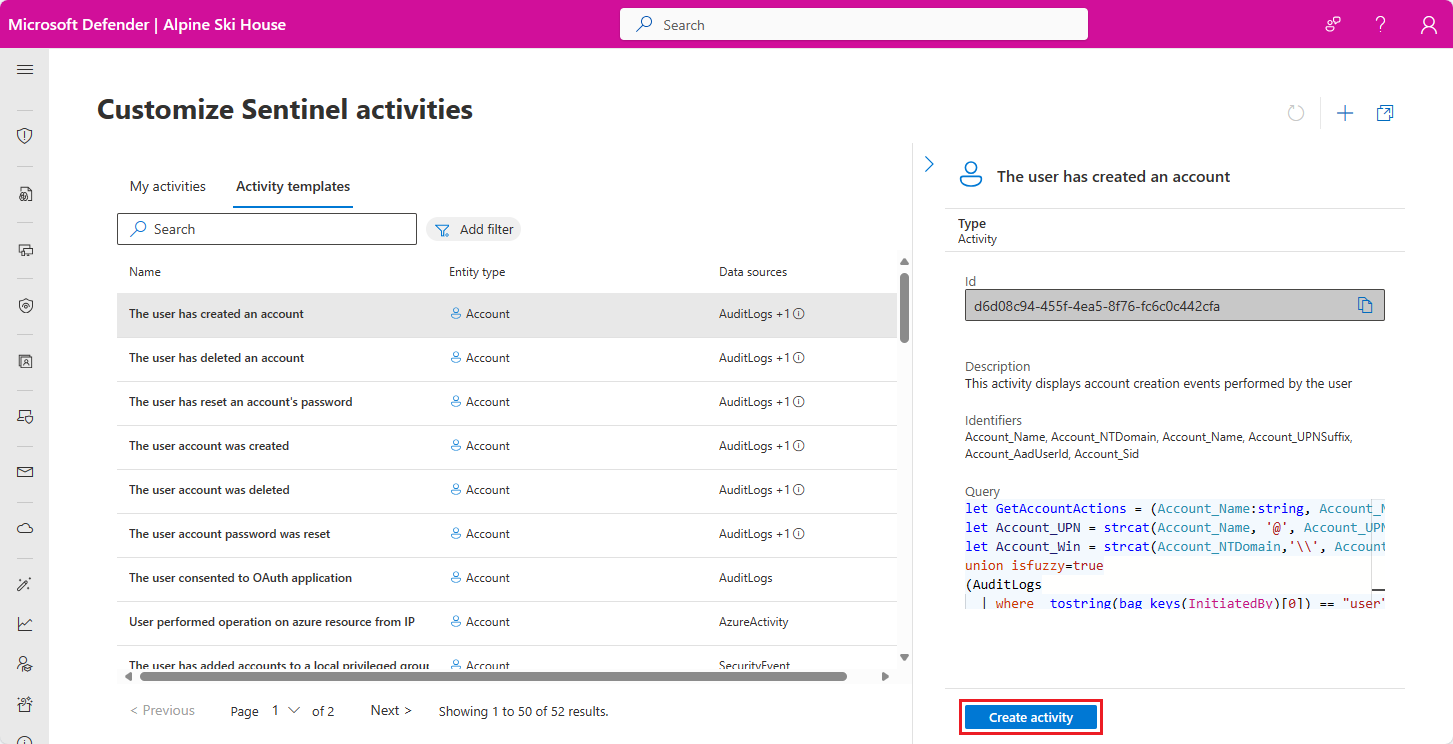Switch to the My activities tab

click(x=167, y=186)
